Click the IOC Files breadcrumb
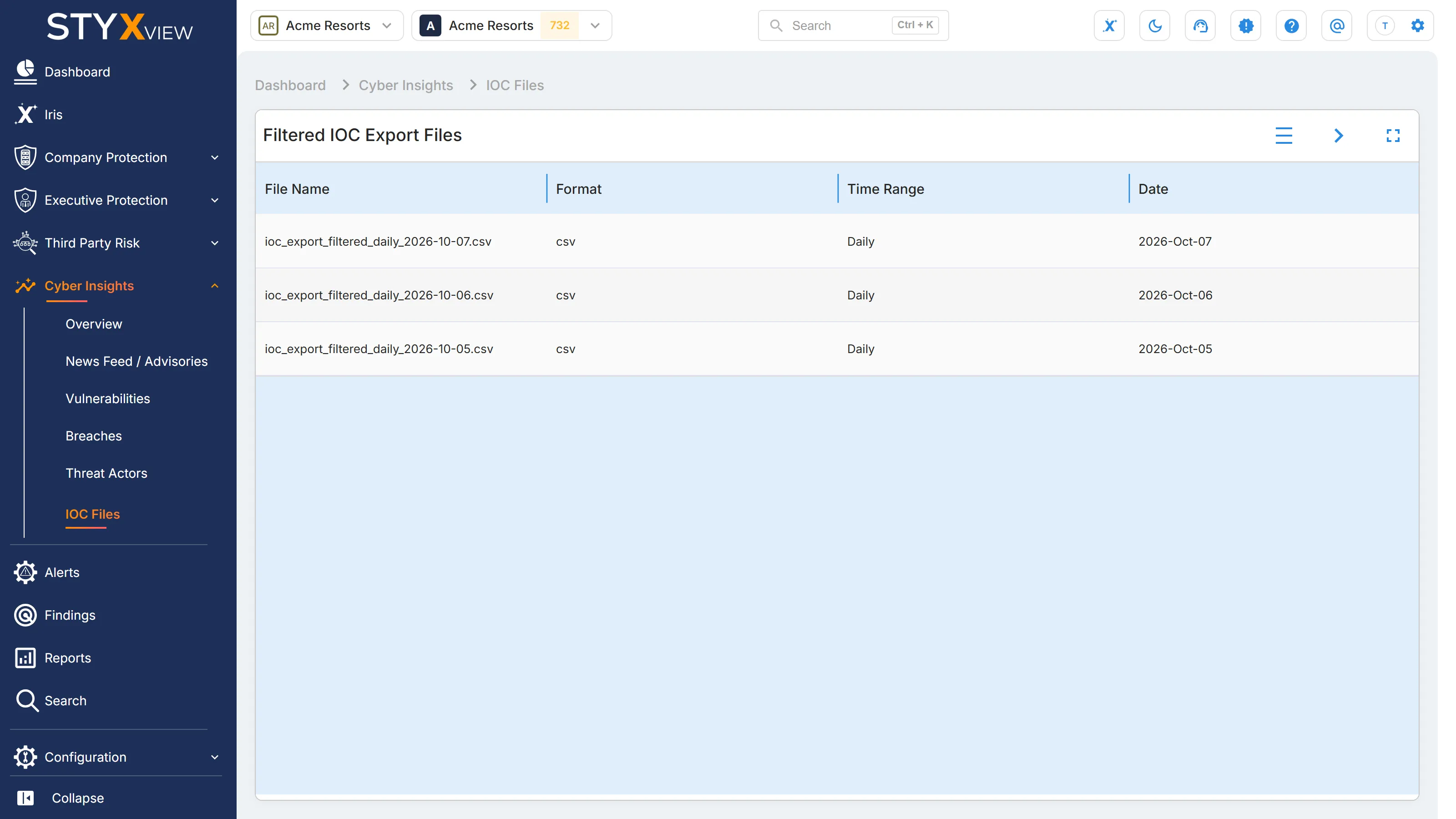 [x=515, y=86]
